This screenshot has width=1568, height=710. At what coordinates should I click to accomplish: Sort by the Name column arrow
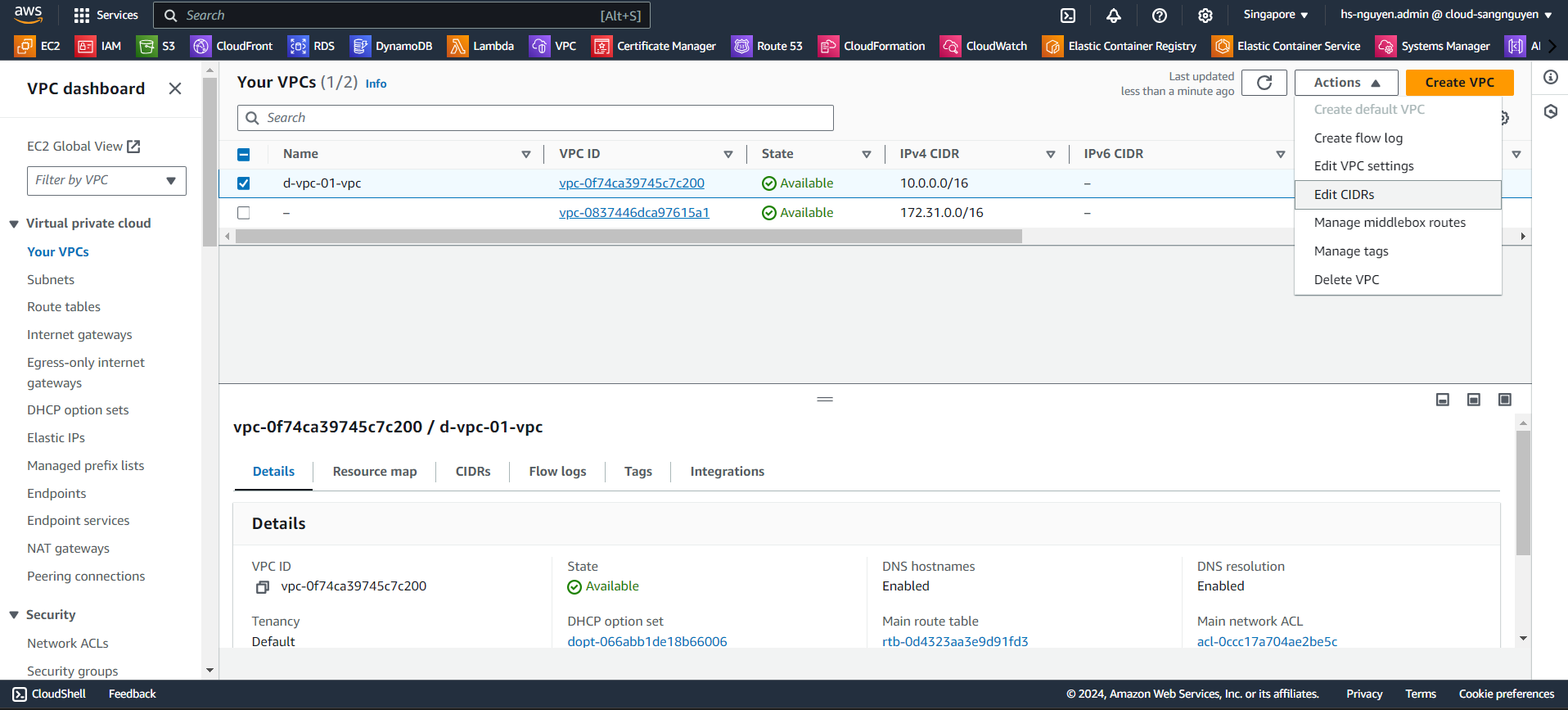(526, 154)
